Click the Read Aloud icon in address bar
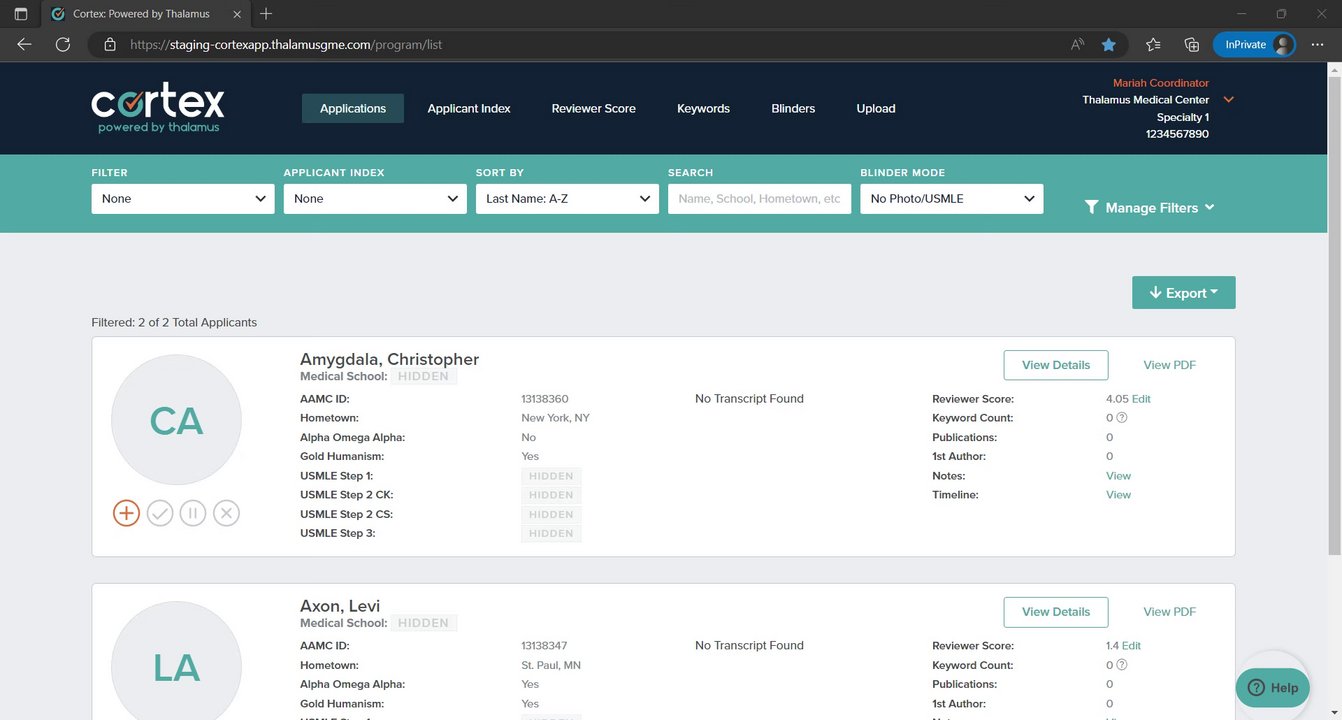This screenshot has width=1342, height=720. click(1077, 44)
